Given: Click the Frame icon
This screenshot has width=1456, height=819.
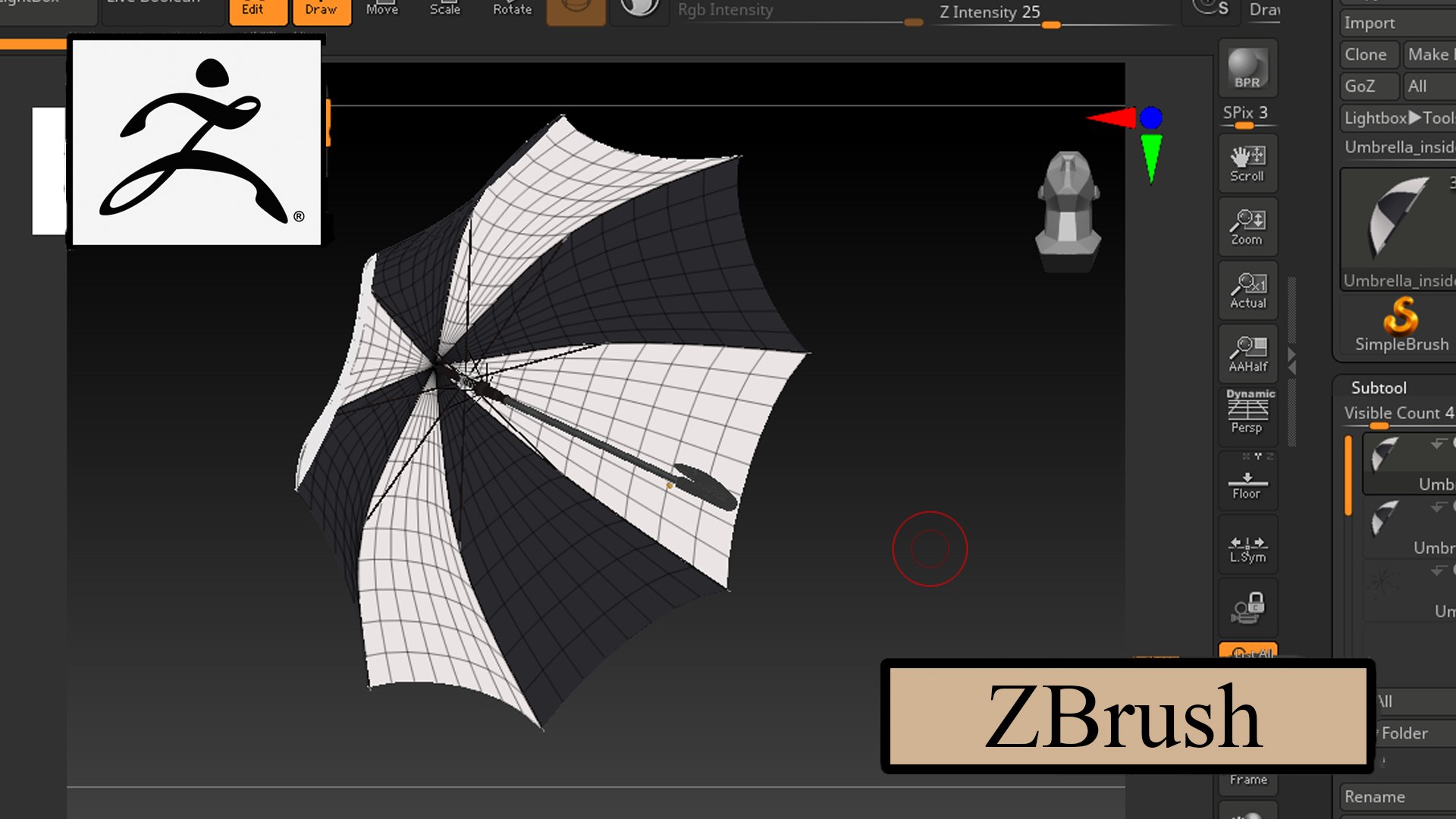Looking at the screenshot, I should coord(1247,780).
